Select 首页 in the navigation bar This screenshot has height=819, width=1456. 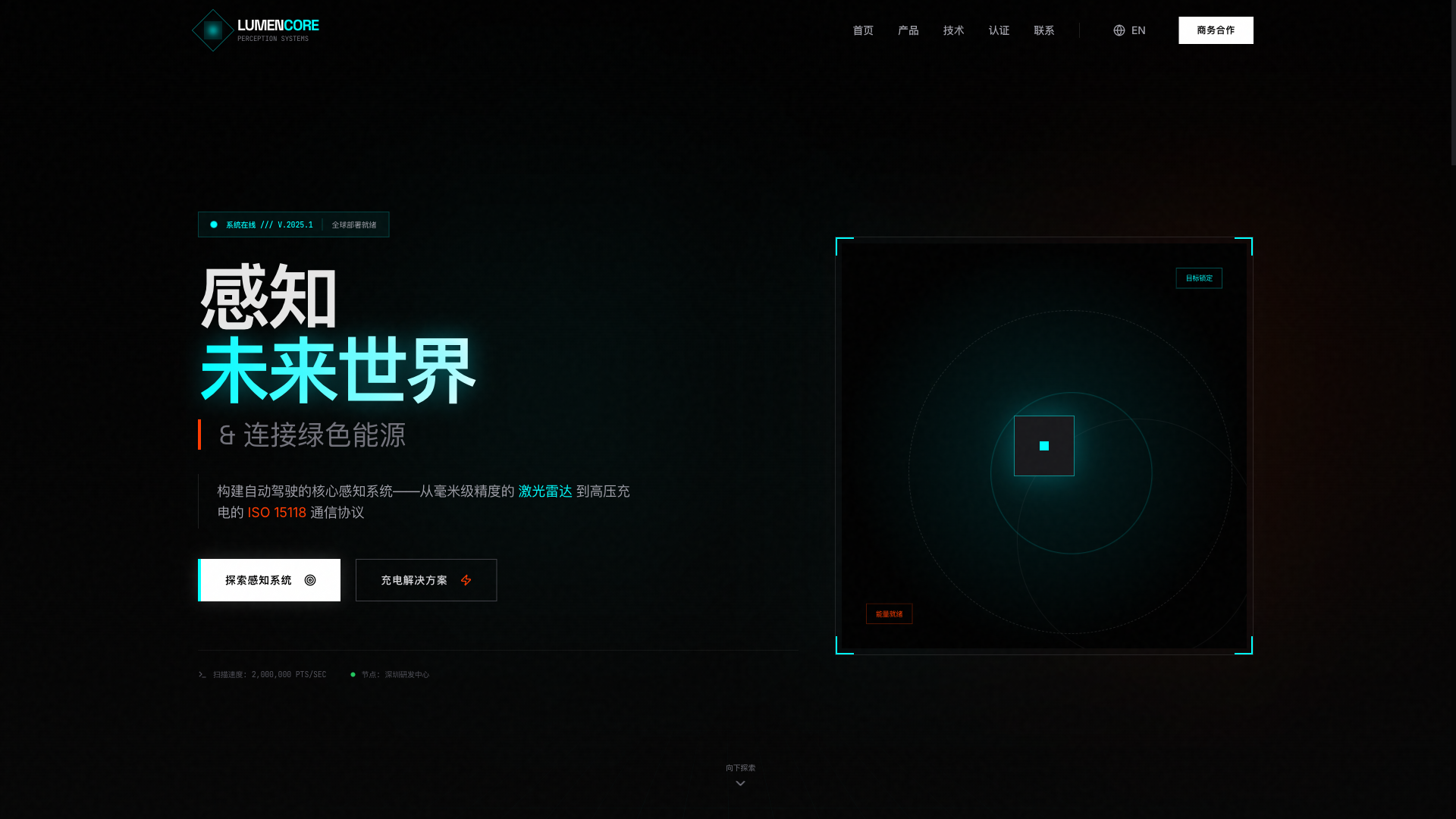click(862, 30)
